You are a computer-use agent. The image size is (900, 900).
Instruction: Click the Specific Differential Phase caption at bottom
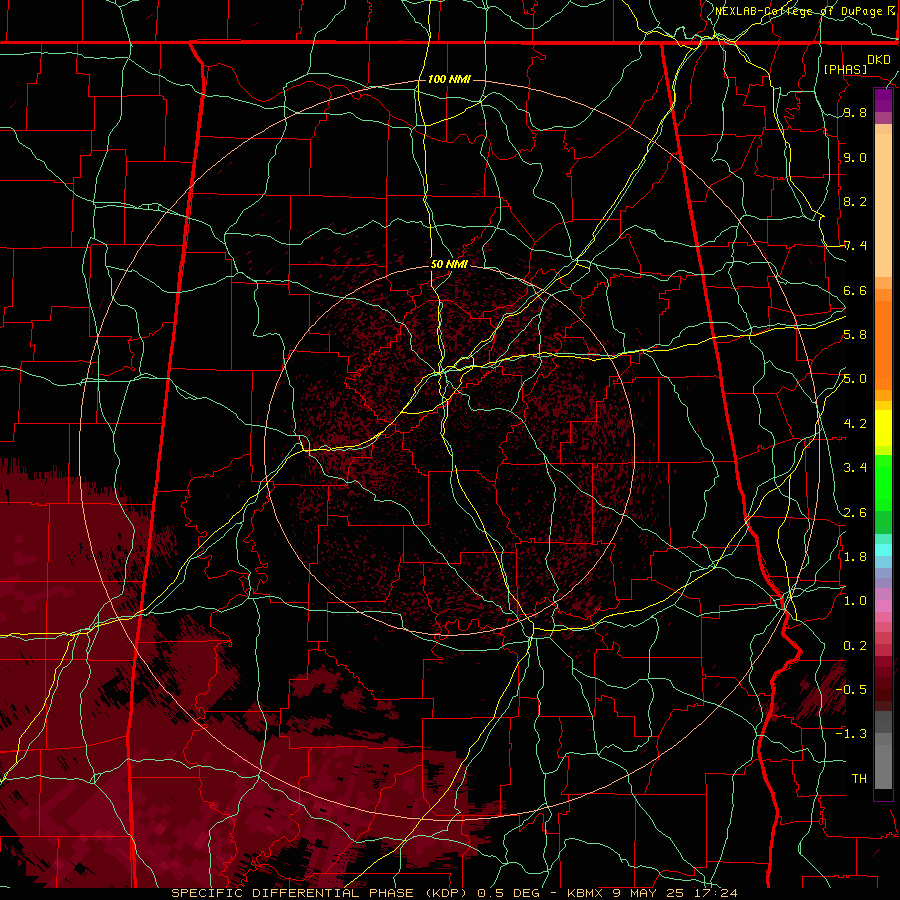click(454, 893)
